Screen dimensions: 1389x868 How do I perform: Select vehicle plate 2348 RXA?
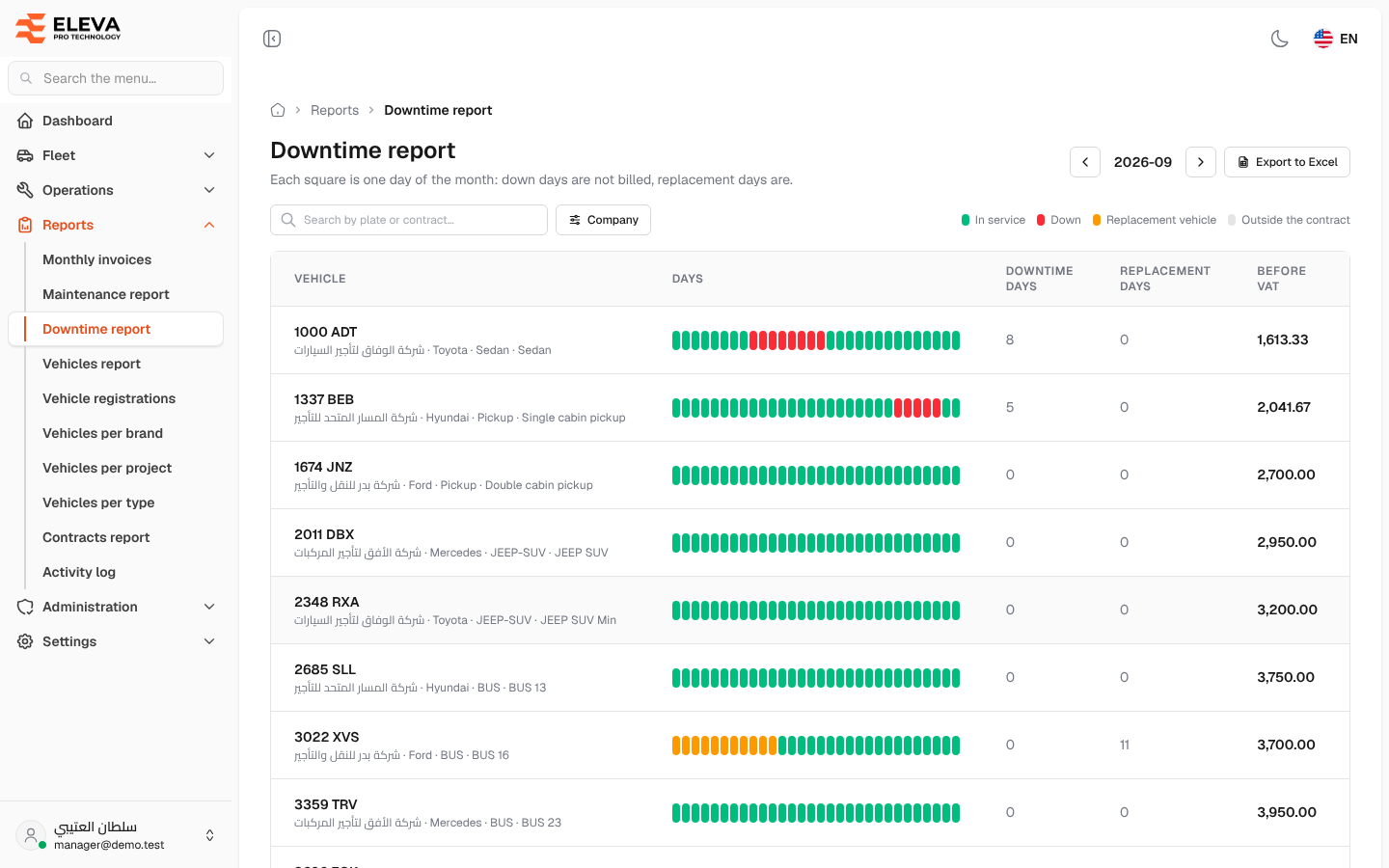coord(327,602)
